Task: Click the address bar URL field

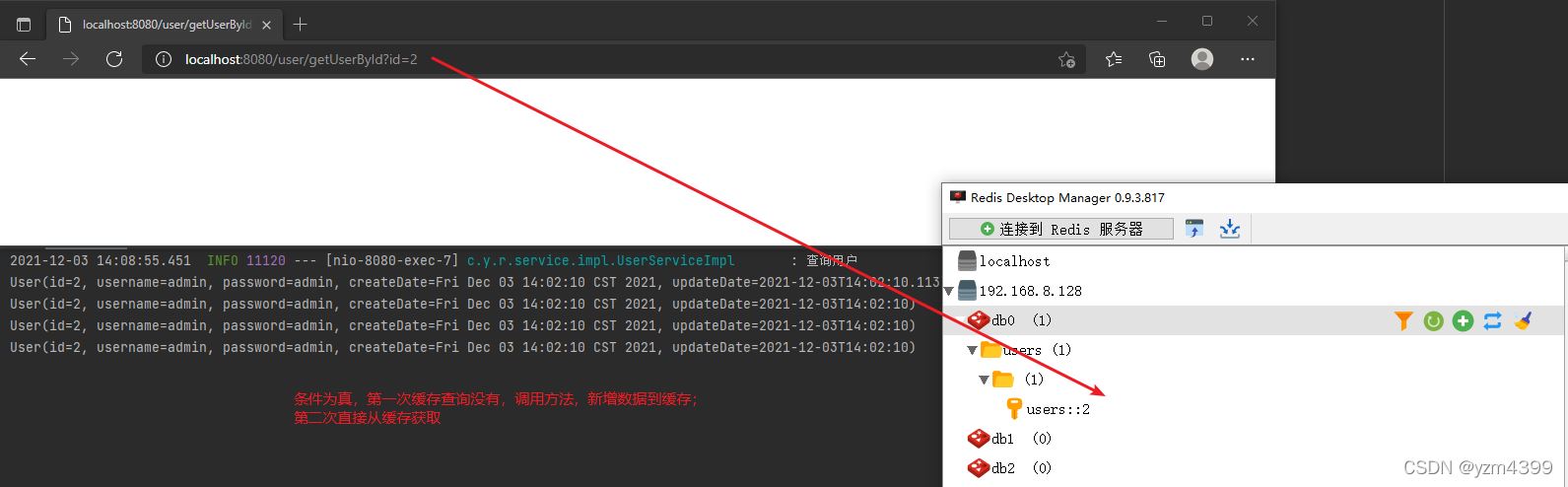Action: (x=611, y=59)
